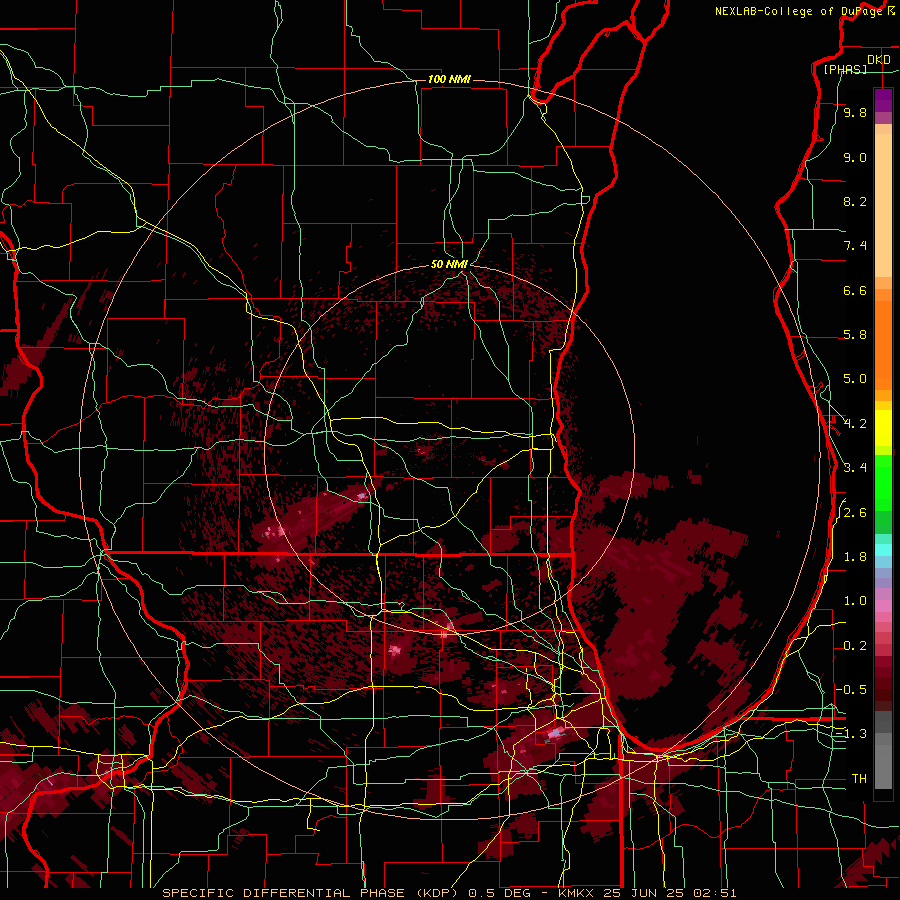Click the TH threshold label on the legend
Viewport: 900px width, 900px height.
click(859, 779)
